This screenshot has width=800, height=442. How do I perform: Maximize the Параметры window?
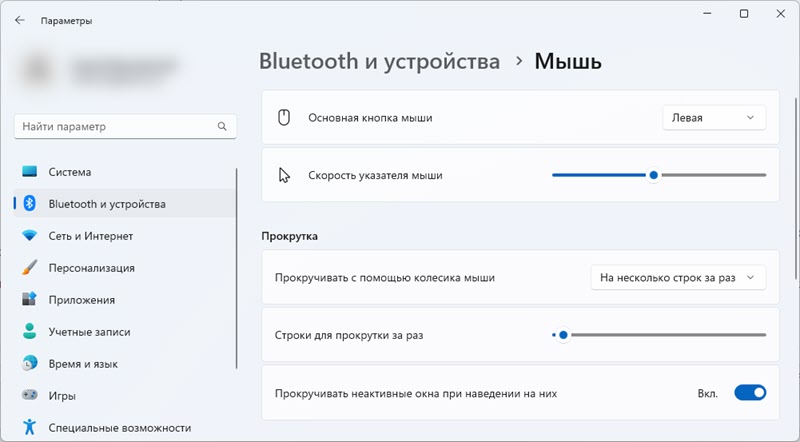point(744,14)
